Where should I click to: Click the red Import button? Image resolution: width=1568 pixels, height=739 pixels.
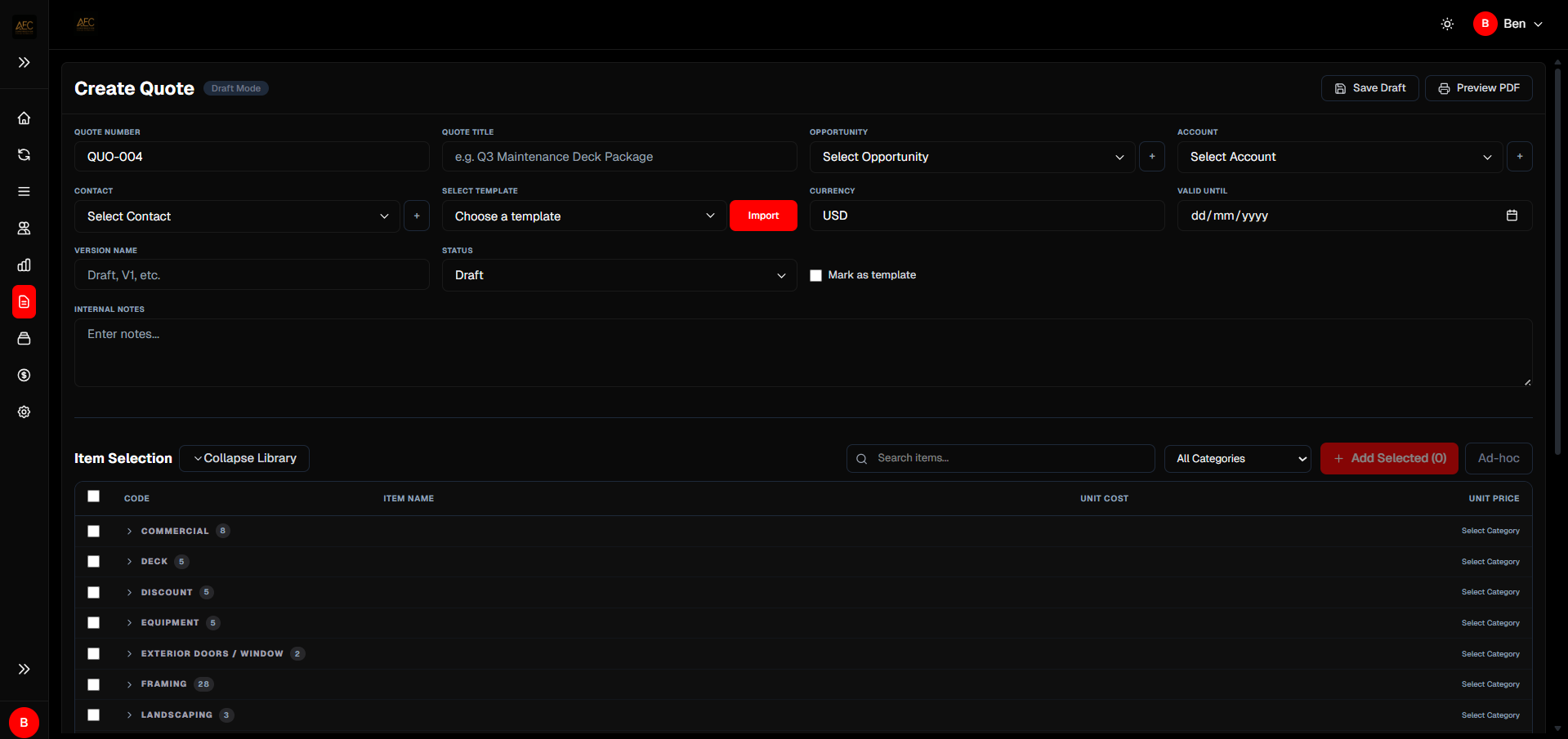point(763,216)
